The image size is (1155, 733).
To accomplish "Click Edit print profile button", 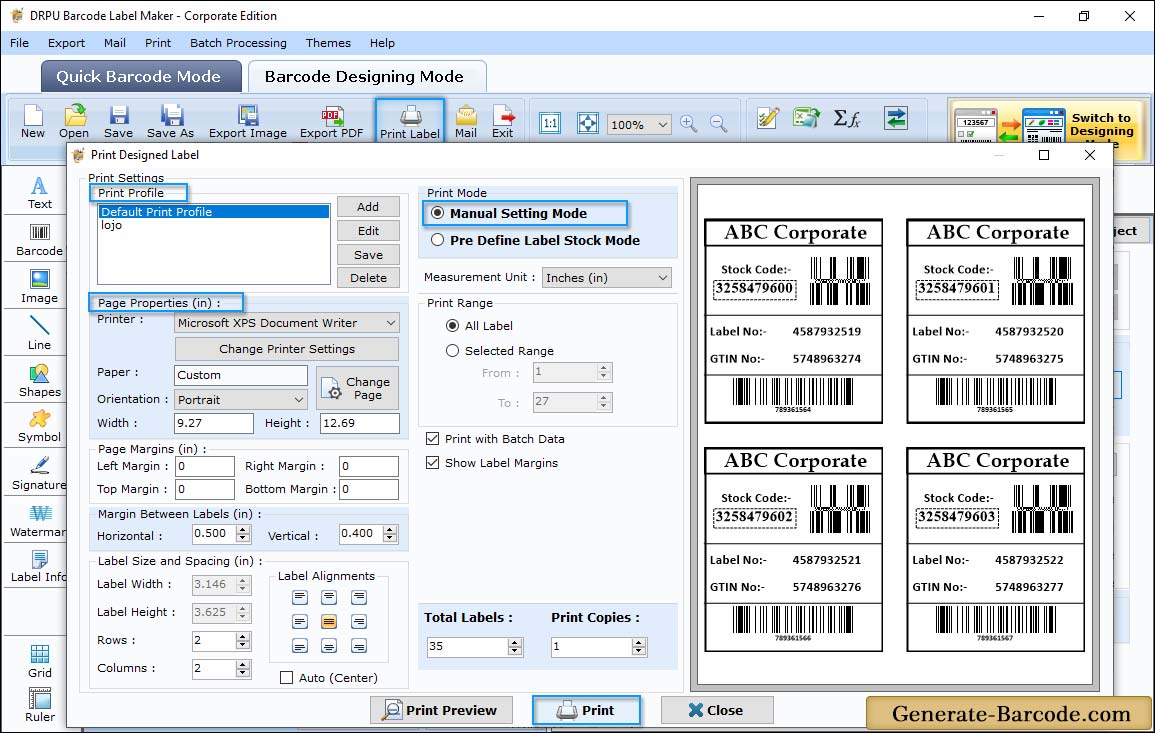I will (x=368, y=231).
